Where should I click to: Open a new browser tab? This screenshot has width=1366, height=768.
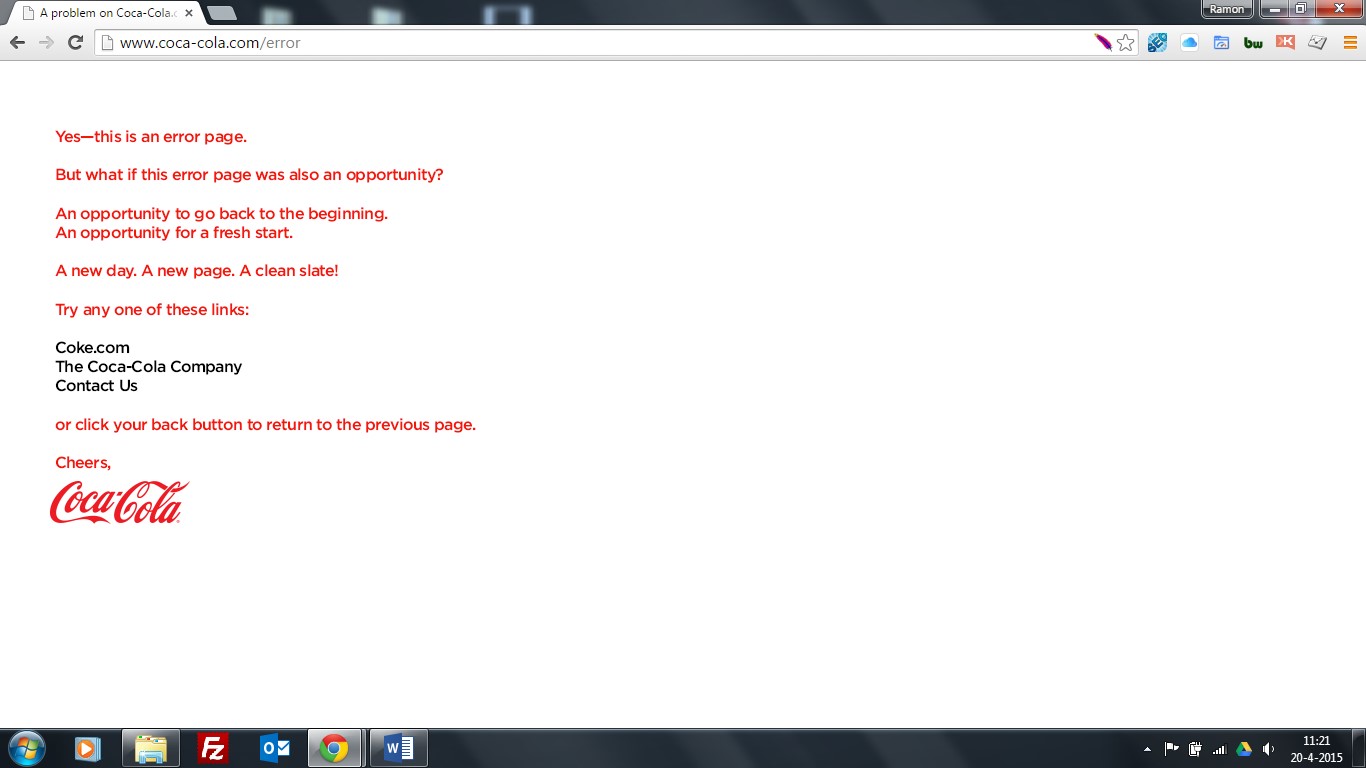(x=221, y=13)
